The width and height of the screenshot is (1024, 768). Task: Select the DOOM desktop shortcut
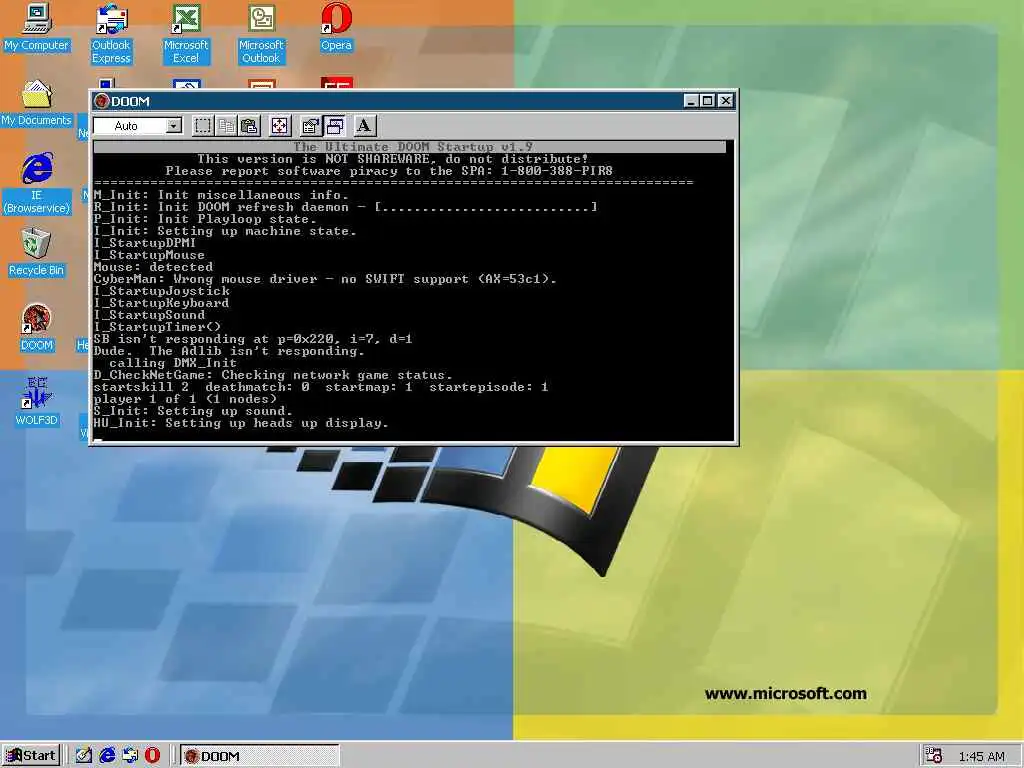coord(37,328)
